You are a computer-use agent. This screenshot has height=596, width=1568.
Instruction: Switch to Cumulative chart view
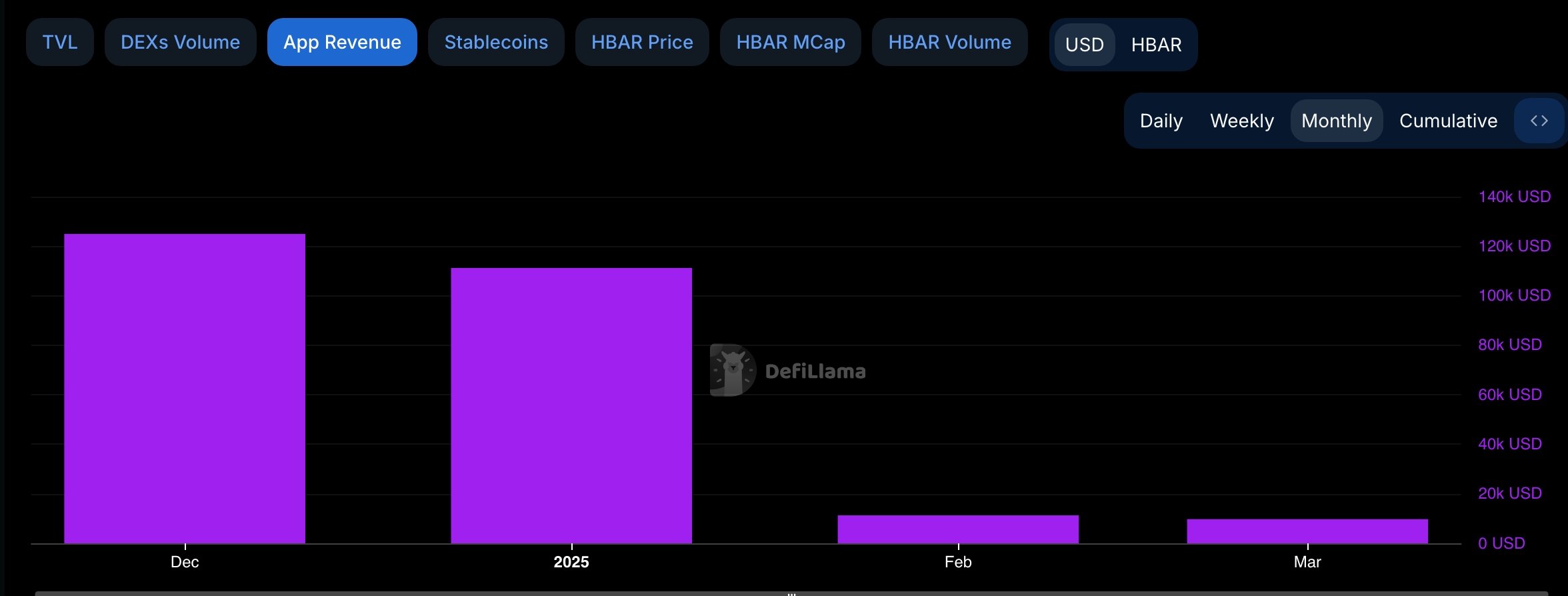(x=1448, y=121)
